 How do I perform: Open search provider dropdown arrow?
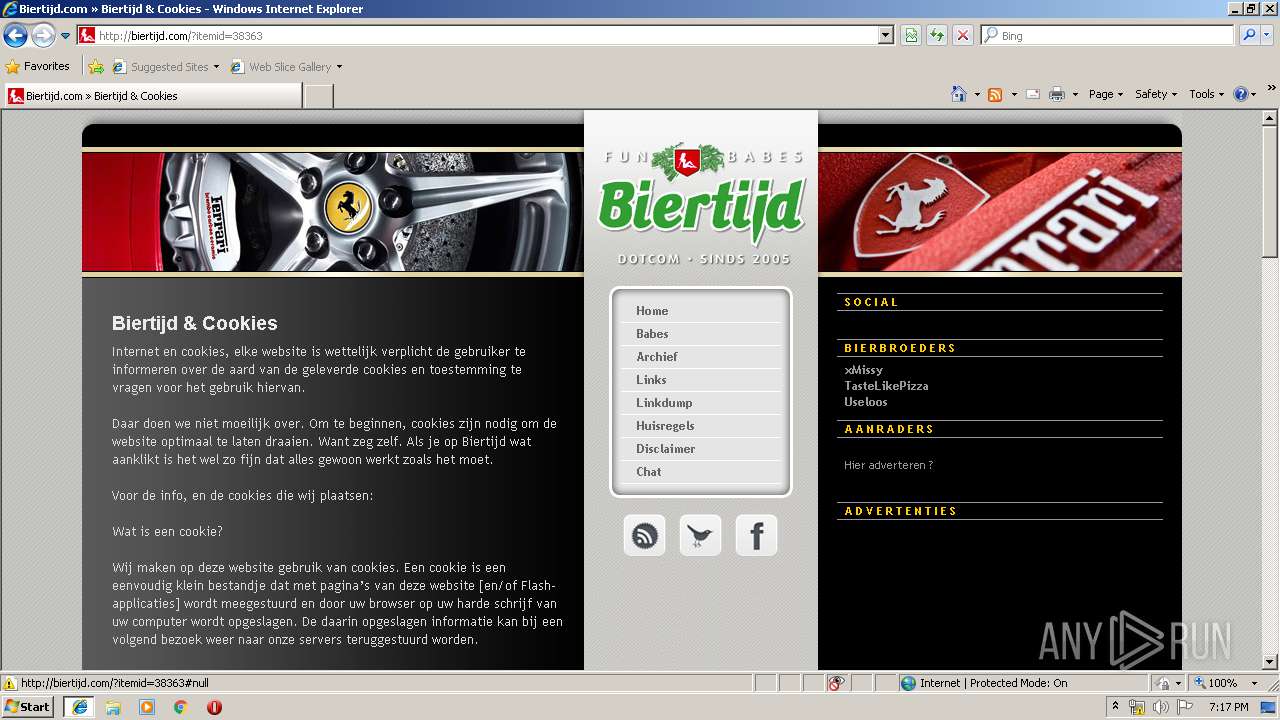pos(1267,35)
